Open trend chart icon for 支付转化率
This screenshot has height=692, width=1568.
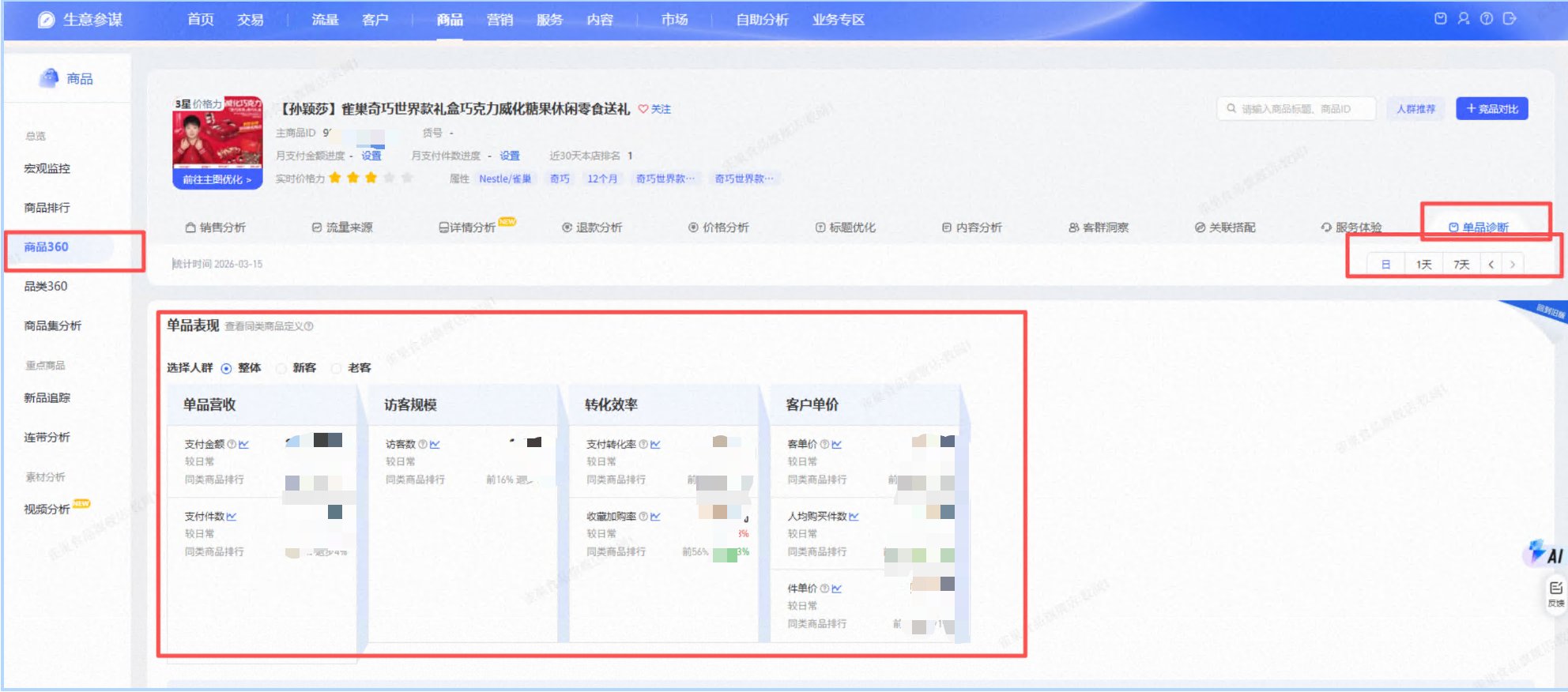coord(656,445)
